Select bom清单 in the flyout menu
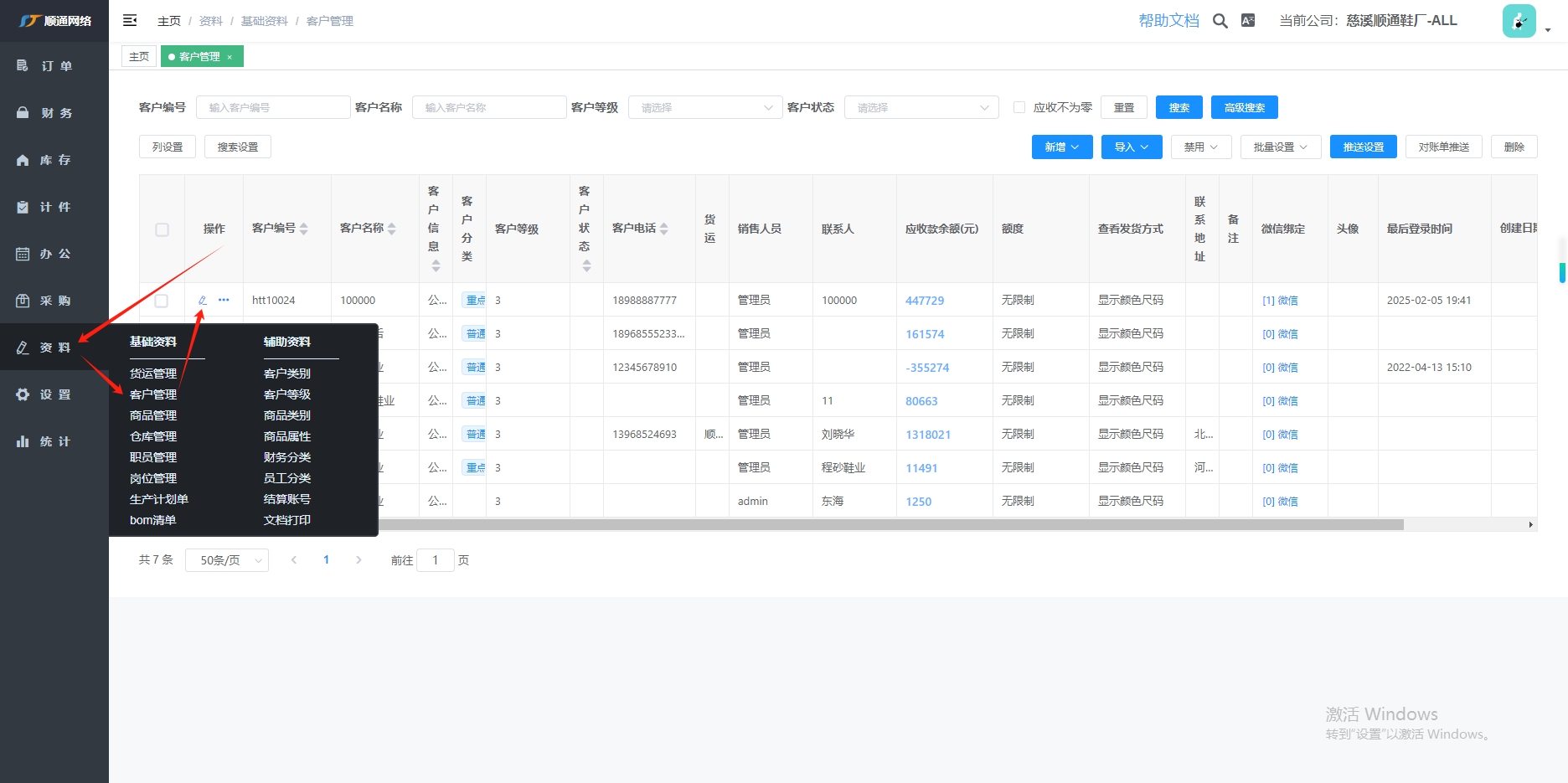The height and width of the screenshot is (783, 1568). click(x=153, y=520)
